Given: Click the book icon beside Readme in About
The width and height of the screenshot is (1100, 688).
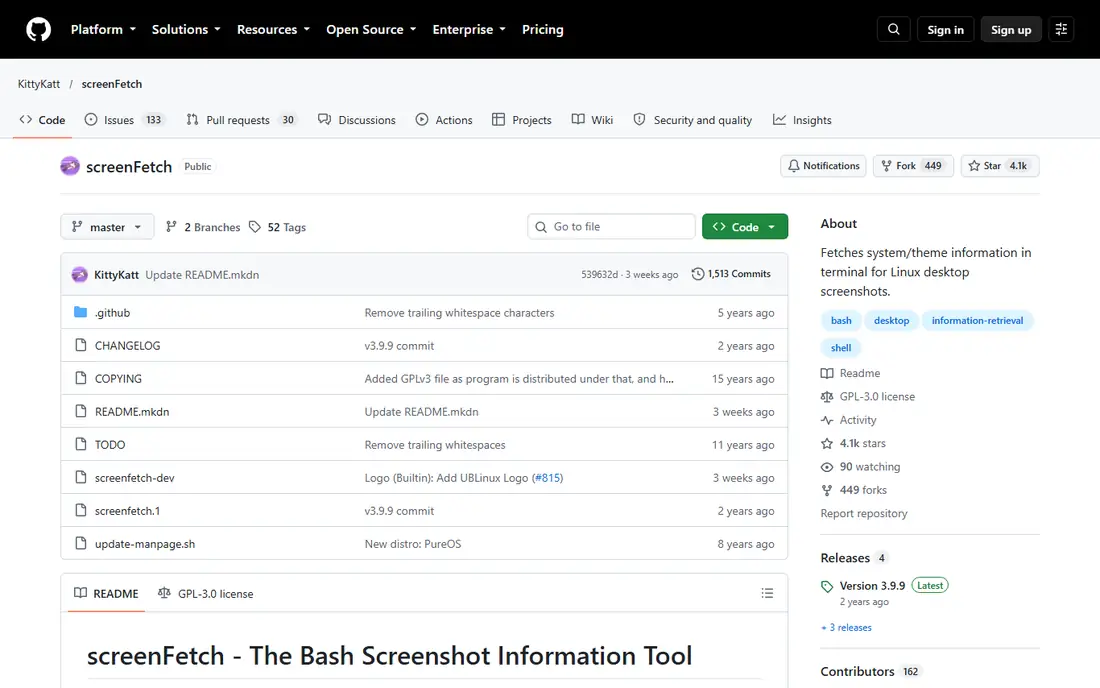Looking at the screenshot, I should click(x=827, y=373).
